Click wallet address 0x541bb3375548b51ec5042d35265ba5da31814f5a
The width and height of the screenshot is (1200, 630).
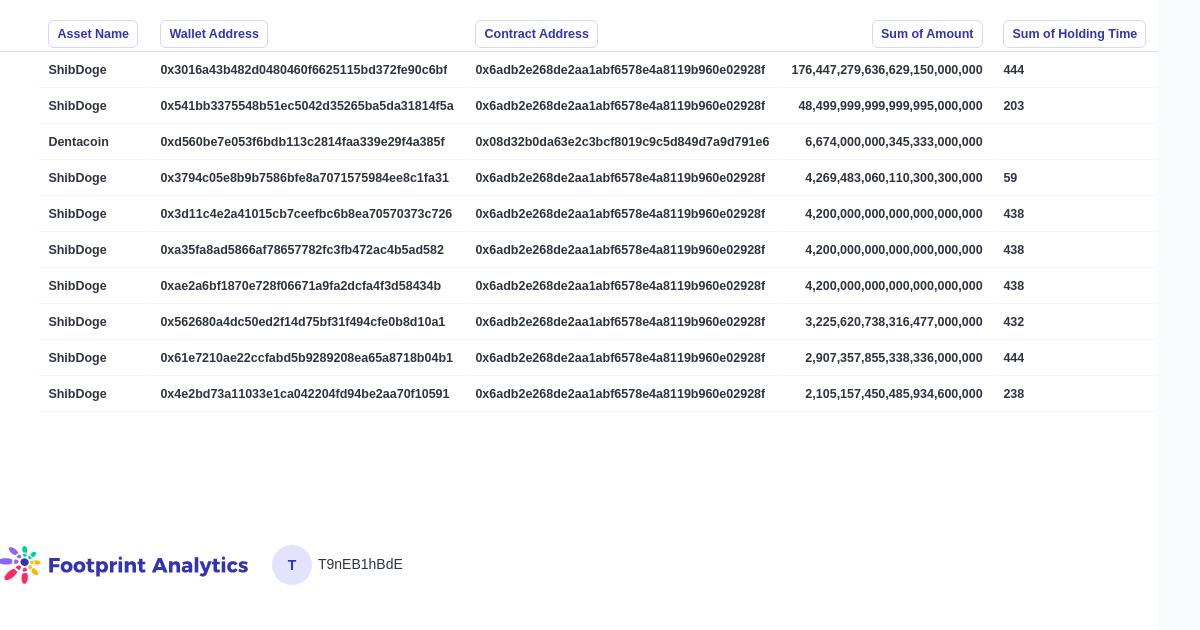coord(307,106)
